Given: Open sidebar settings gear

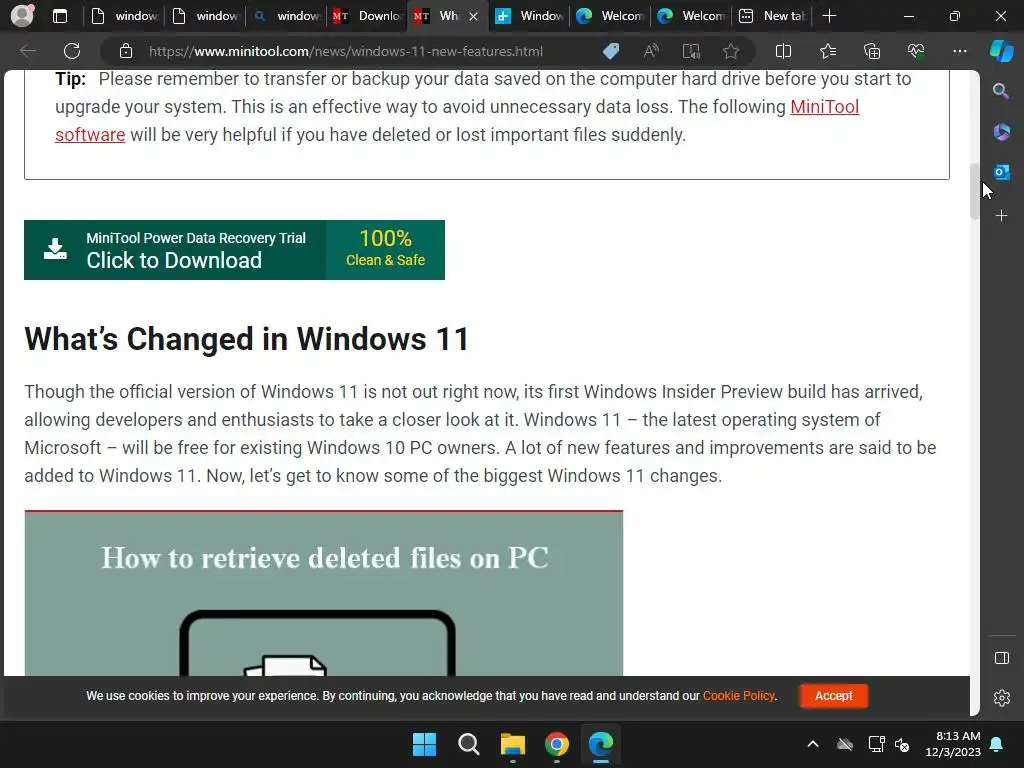Looking at the screenshot, I should click(x=1001, y=697).
